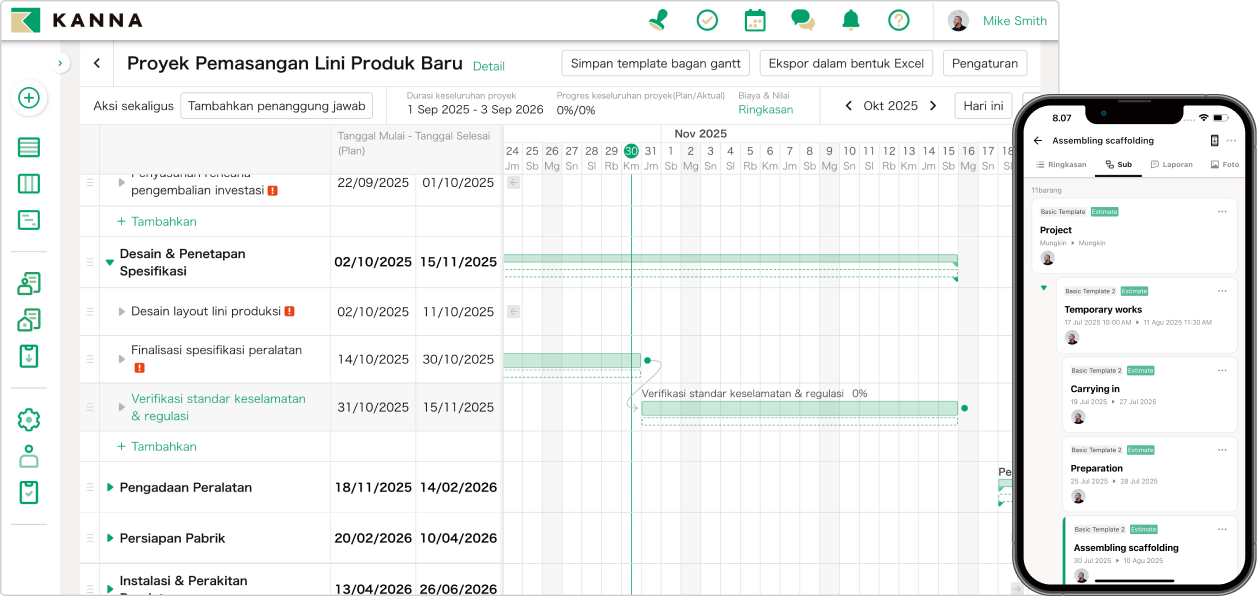Open the help question mark icon

(x=899, y=20)
